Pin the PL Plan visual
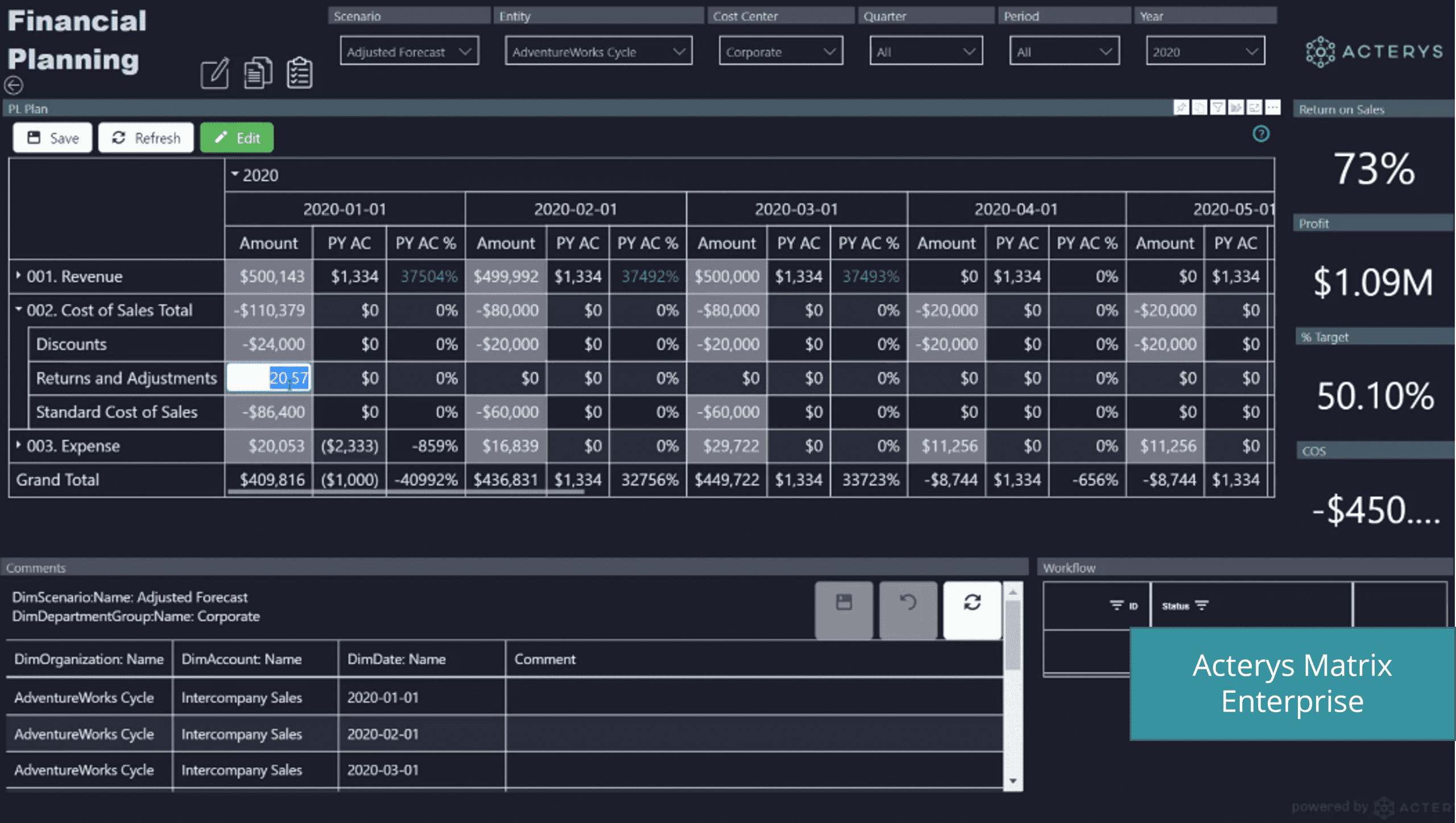Image resolution: width=1456 pixels, height=823 pixels. tap(1181, 107)
